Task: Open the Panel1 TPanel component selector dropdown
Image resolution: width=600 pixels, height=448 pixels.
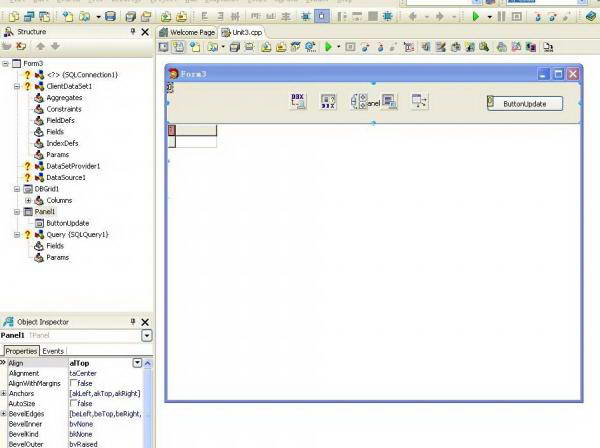Action: click(x=147, y=336)
